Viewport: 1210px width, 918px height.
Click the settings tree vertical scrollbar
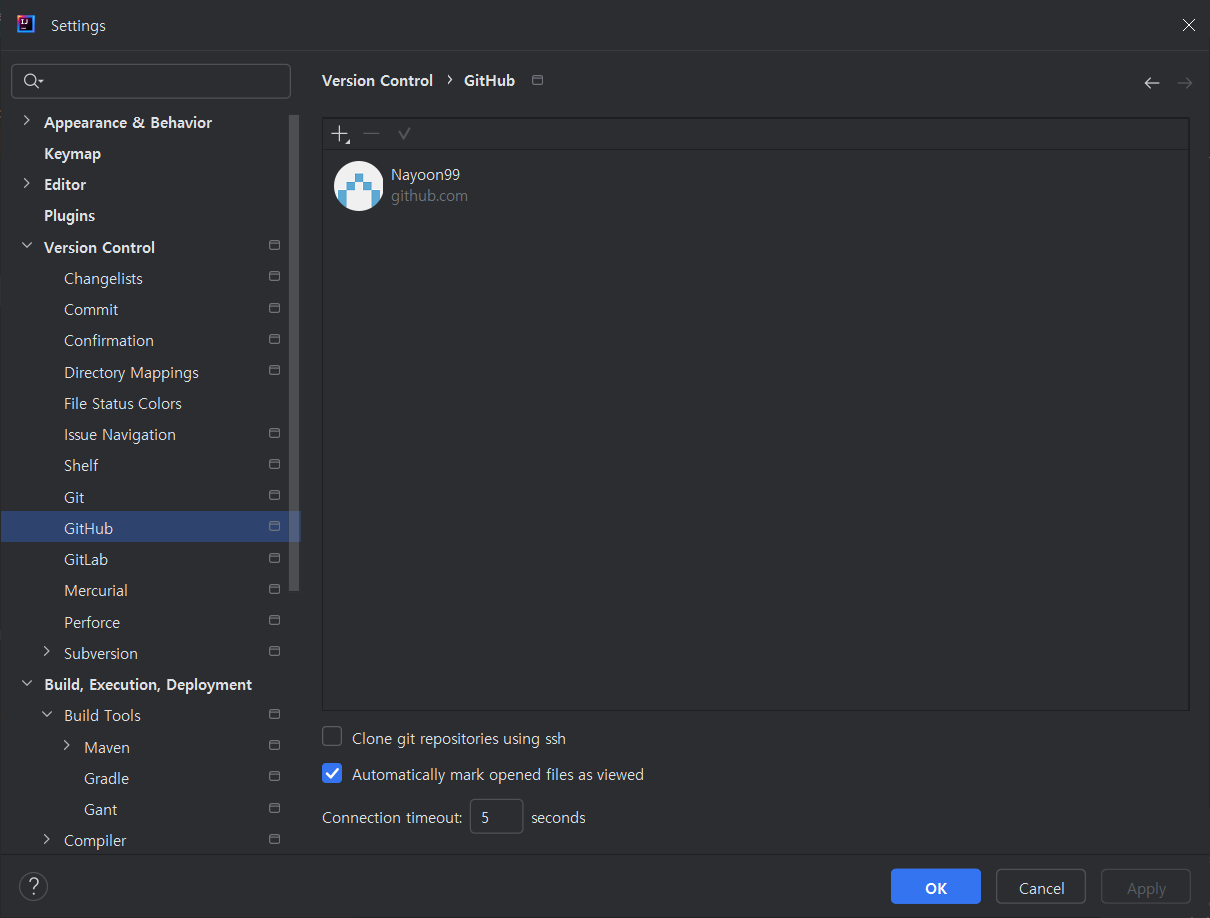point(294,351)
